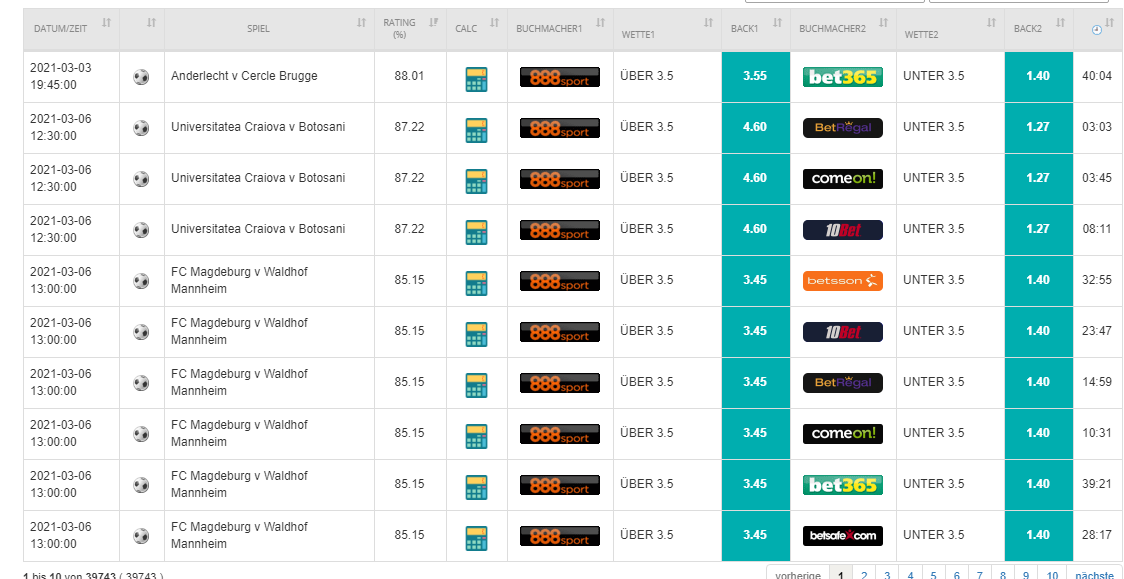The image size is (1124, 579).
Task: Click ÜBER 3.5 in Anderlecht row
Action: (x=647, y=76)
